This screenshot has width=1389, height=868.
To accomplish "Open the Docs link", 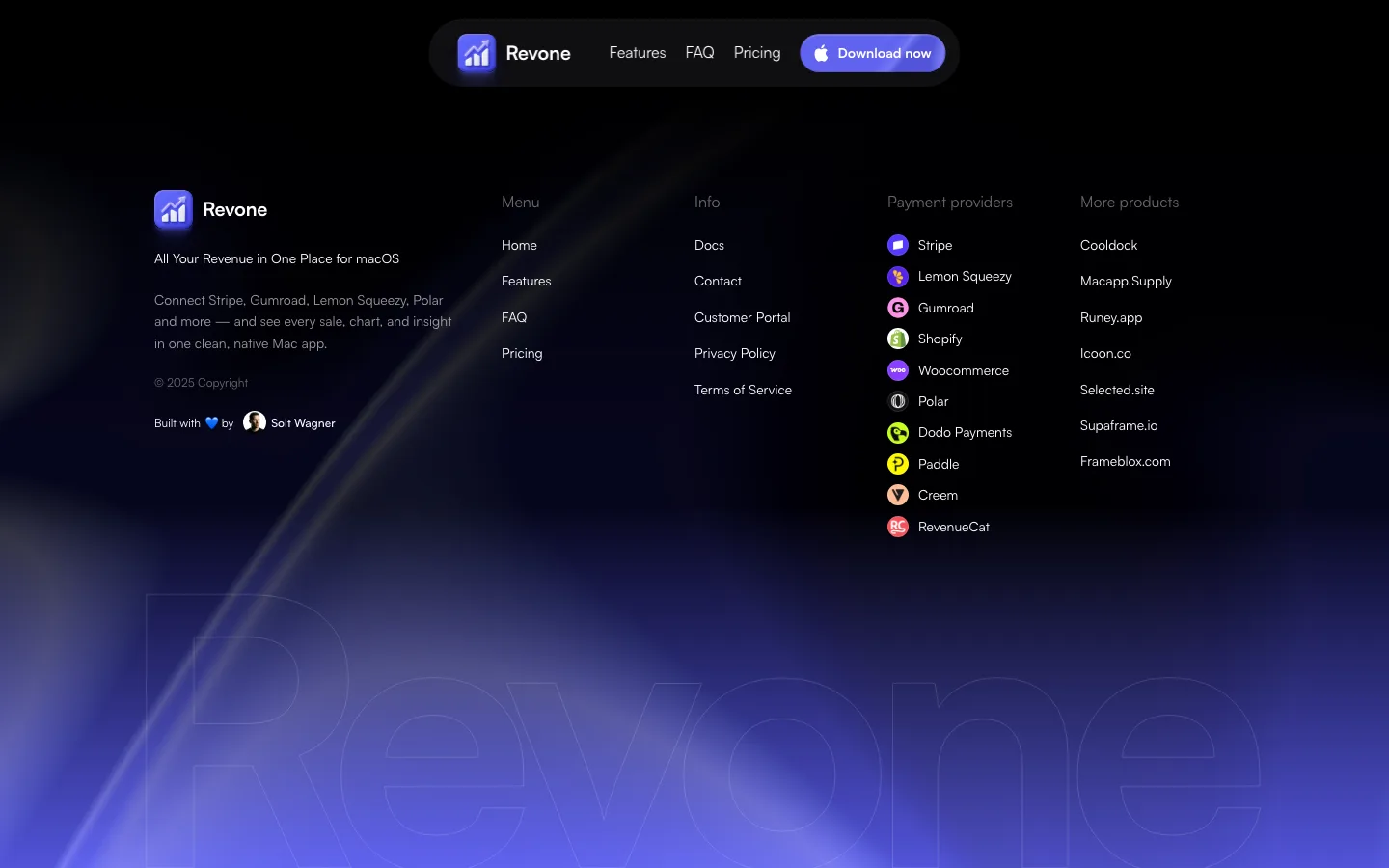I will (x=709, y=245).
